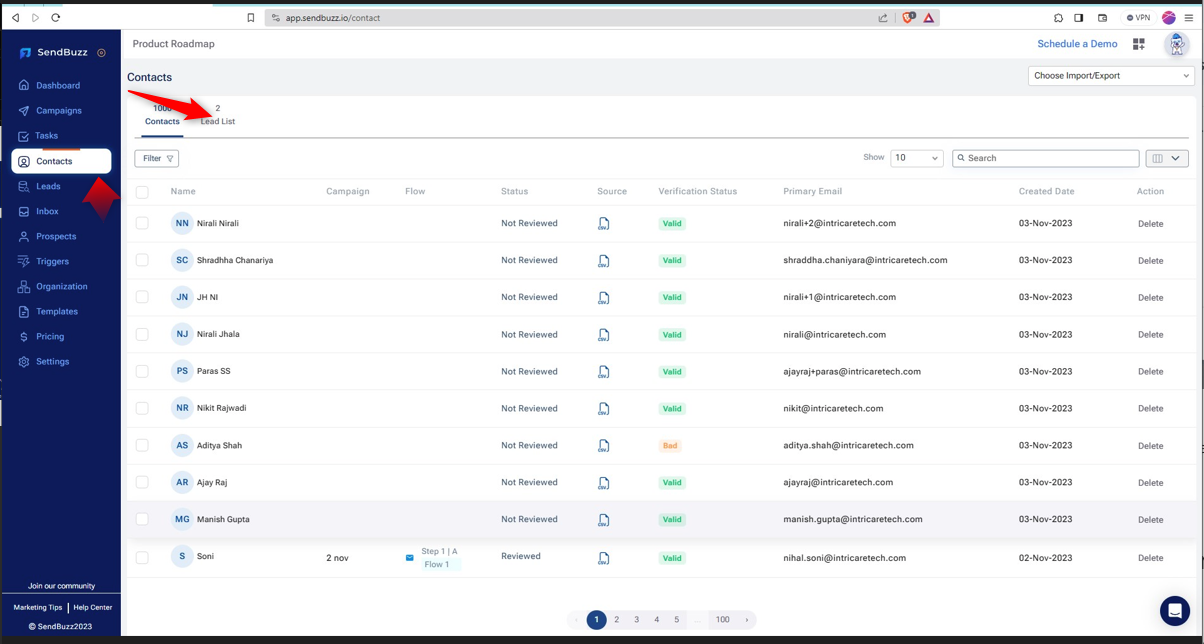This screenshot has height=644, width=1204.
Task: Open the Tasks checklist icon in sidebar
Action: coord(24,136)
